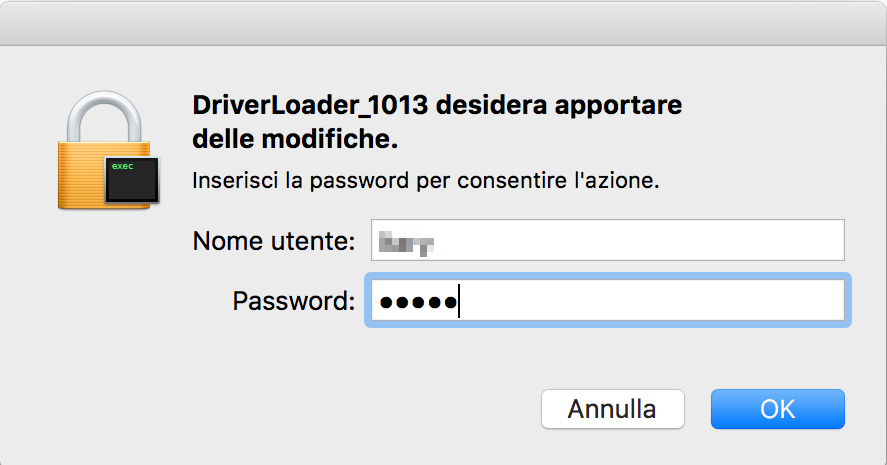Click the DriverLoader_1013 heading text
Screen dimensions: 887x465
(310, 105)
